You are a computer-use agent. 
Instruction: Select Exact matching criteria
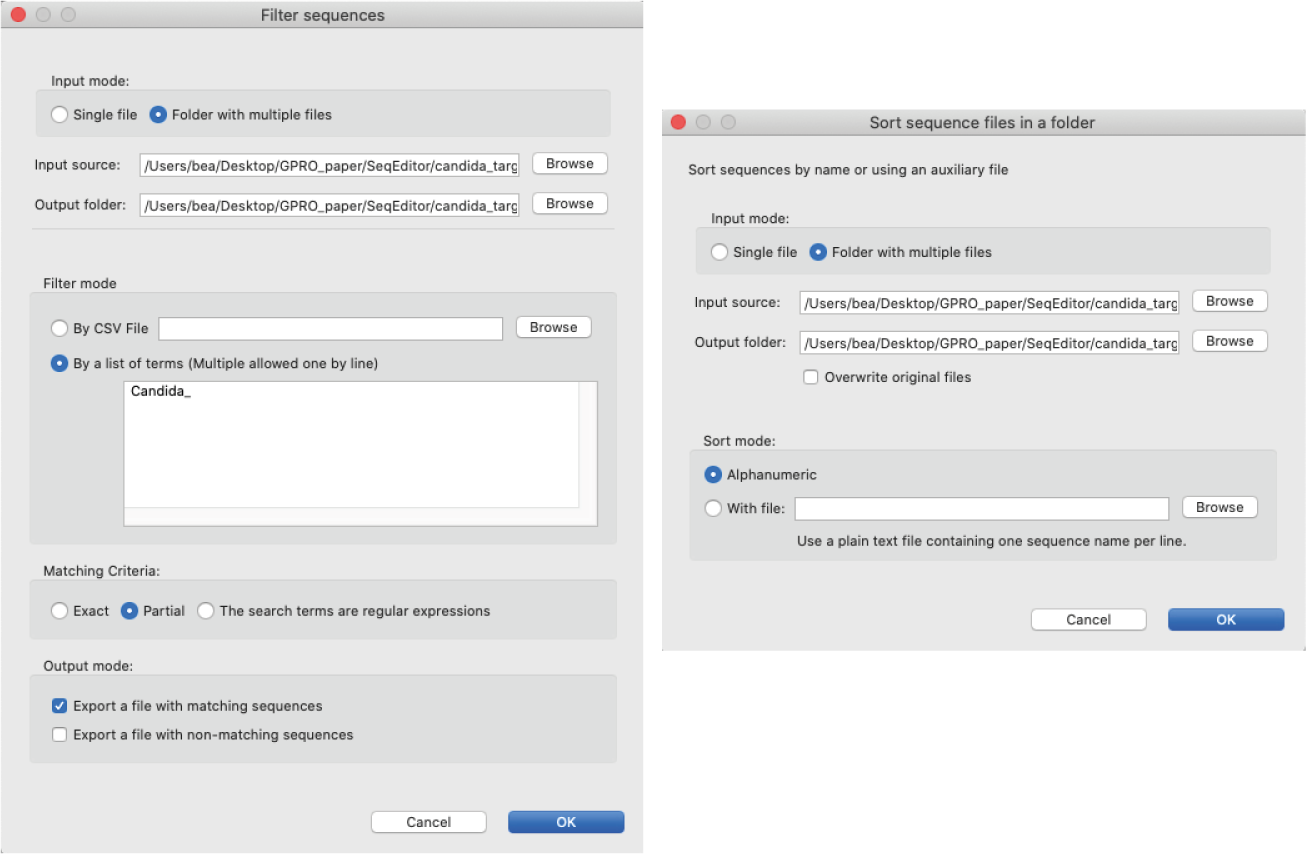tap(60, 611)
